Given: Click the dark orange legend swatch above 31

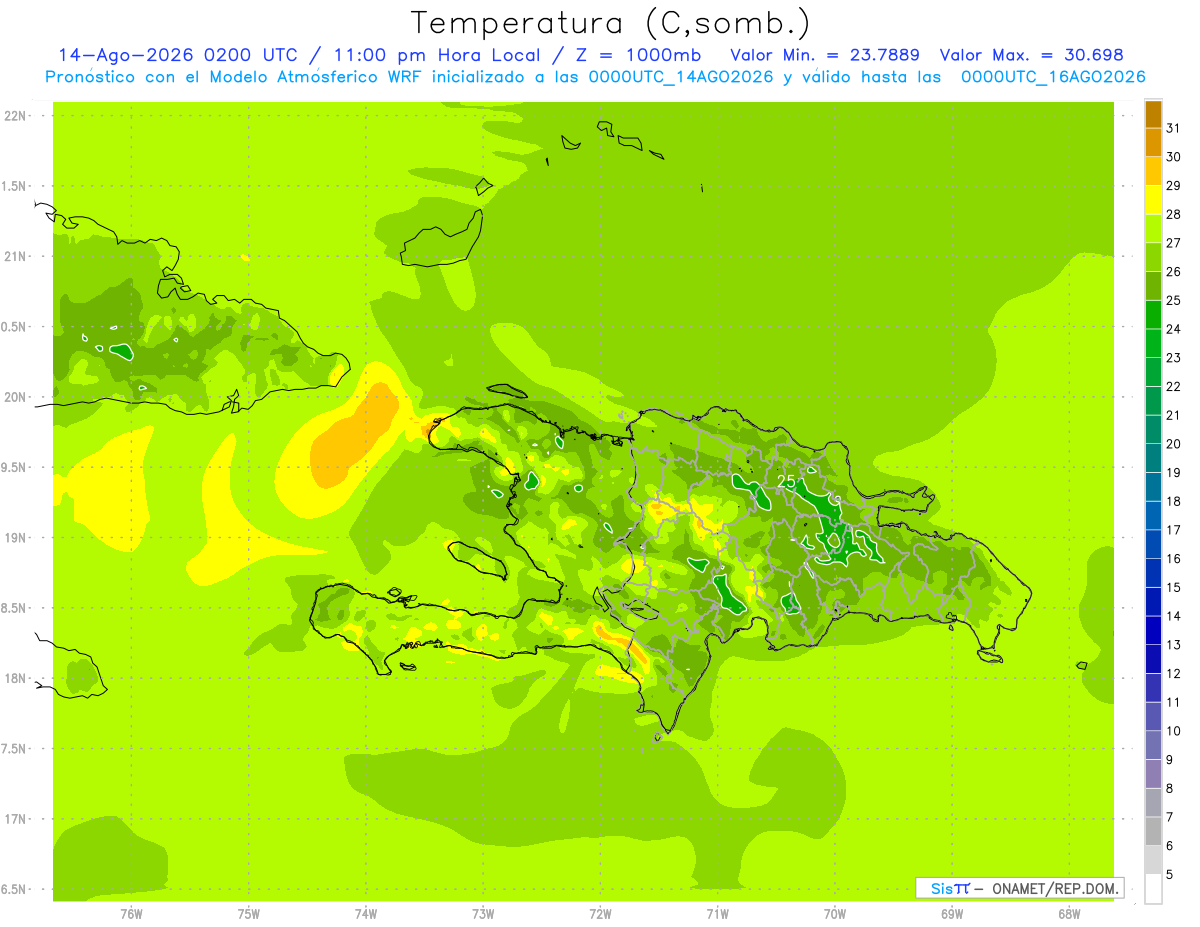Looking at the screenshot, I should (1153, 114).
